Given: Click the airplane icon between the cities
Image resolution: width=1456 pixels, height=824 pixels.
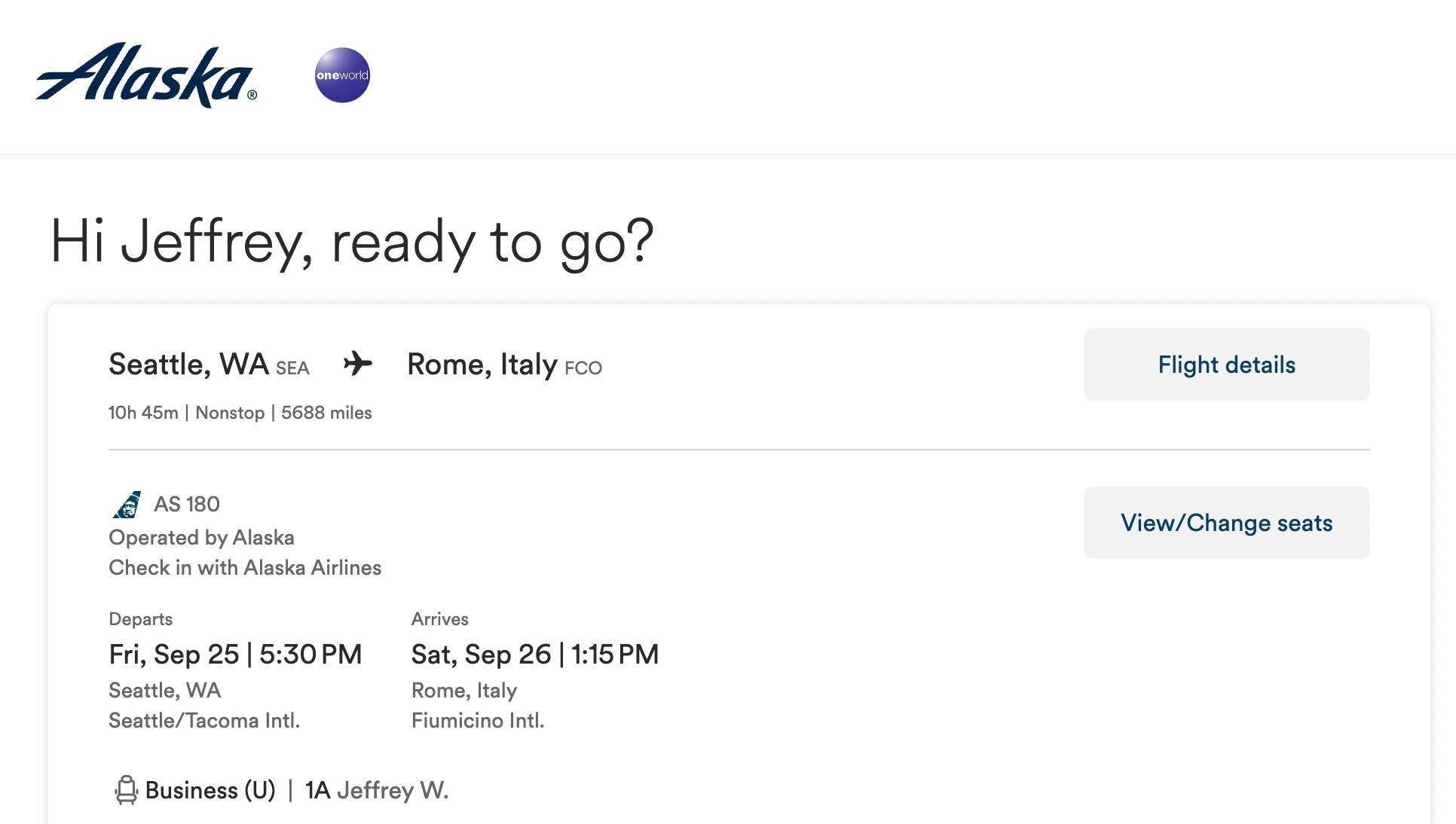Looking at the screenshot, I should (x=358, y=364).
